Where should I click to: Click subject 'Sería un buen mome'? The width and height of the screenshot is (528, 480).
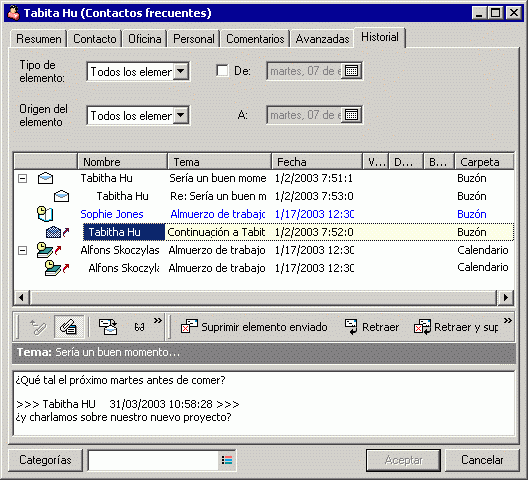point(218,178)
